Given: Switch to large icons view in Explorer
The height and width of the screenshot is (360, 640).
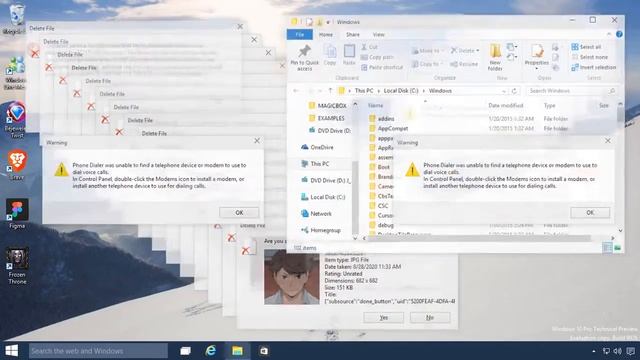Looking at the screenshot, I should point(617,248).
